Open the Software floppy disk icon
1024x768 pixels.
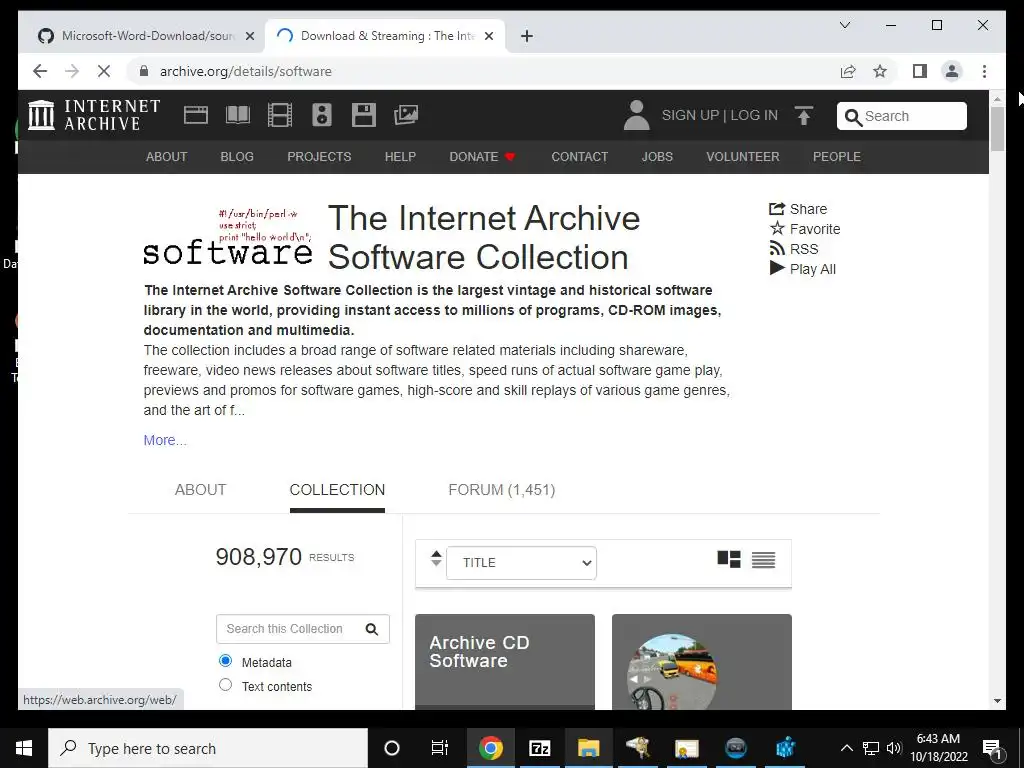click(364, 115)
